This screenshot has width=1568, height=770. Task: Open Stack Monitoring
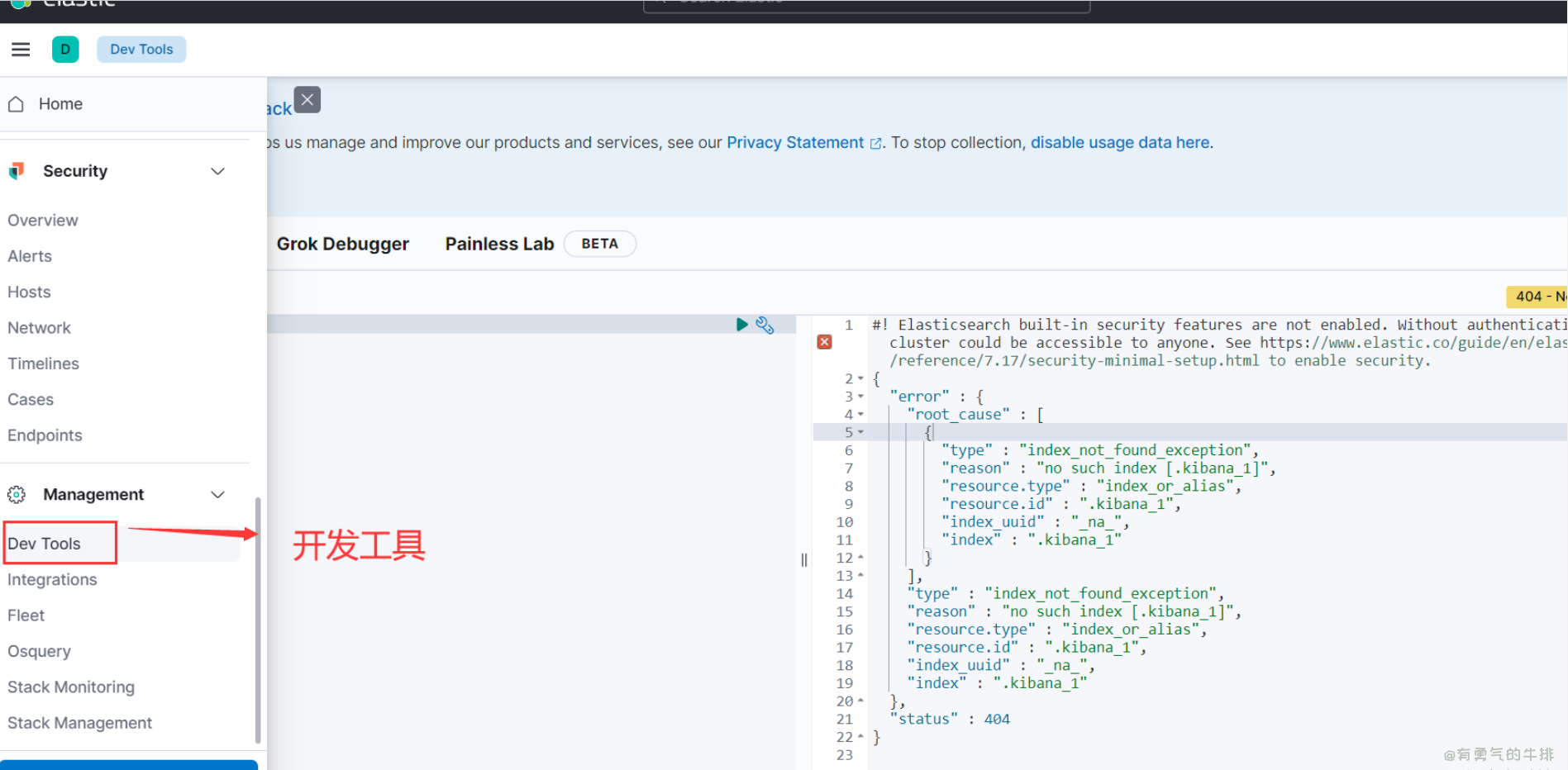coord(71,687)
